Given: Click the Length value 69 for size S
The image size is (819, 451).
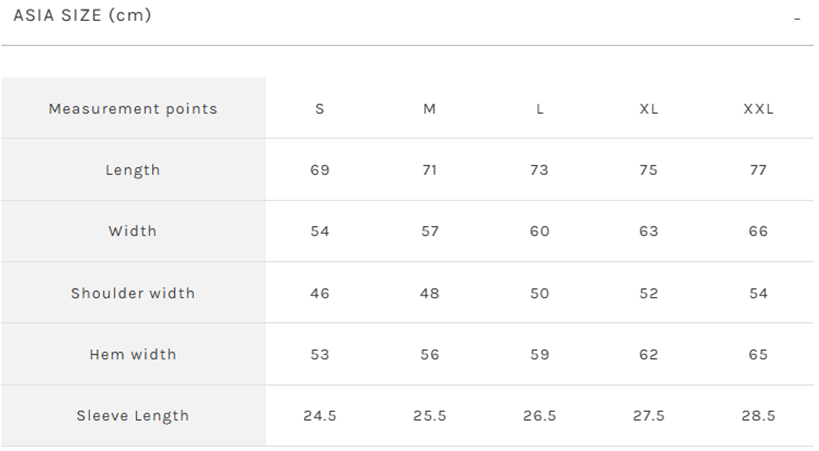Looking at the screenshot, I should click(x=320, y=170).
